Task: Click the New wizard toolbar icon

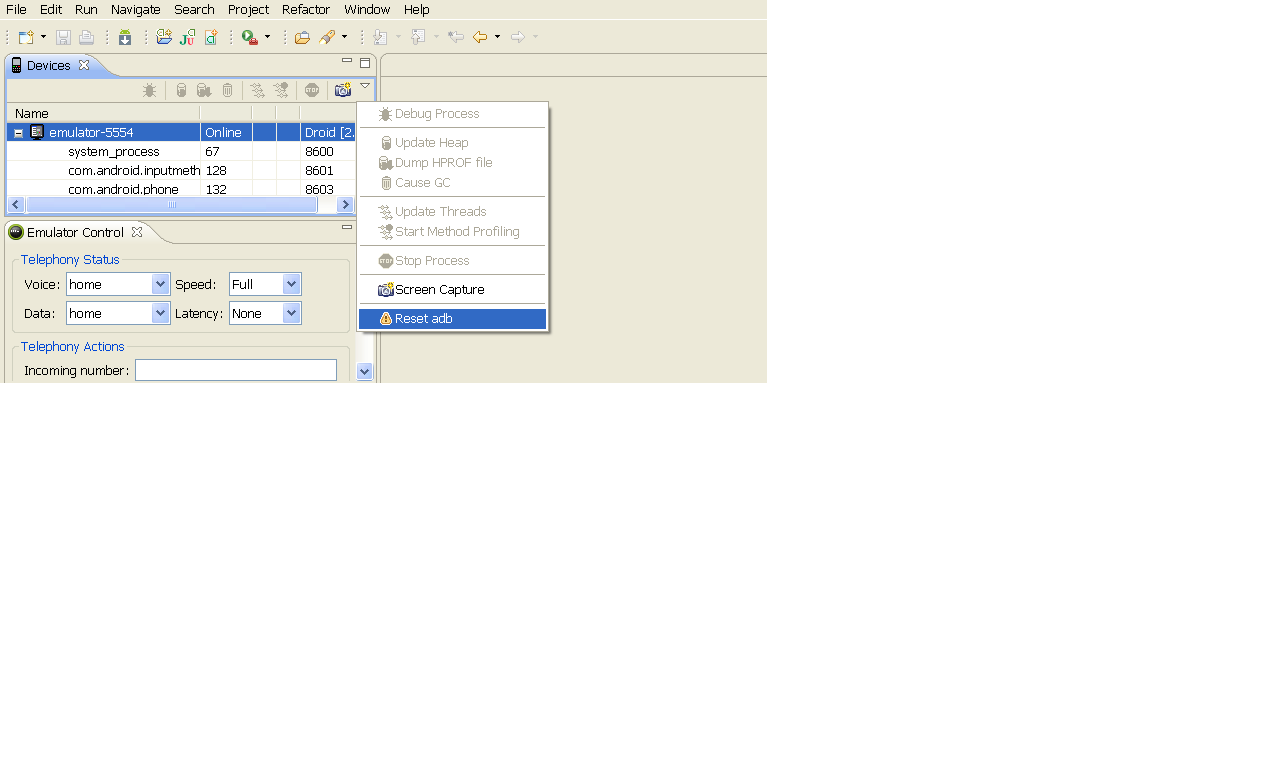Action: tap(26, 37)
